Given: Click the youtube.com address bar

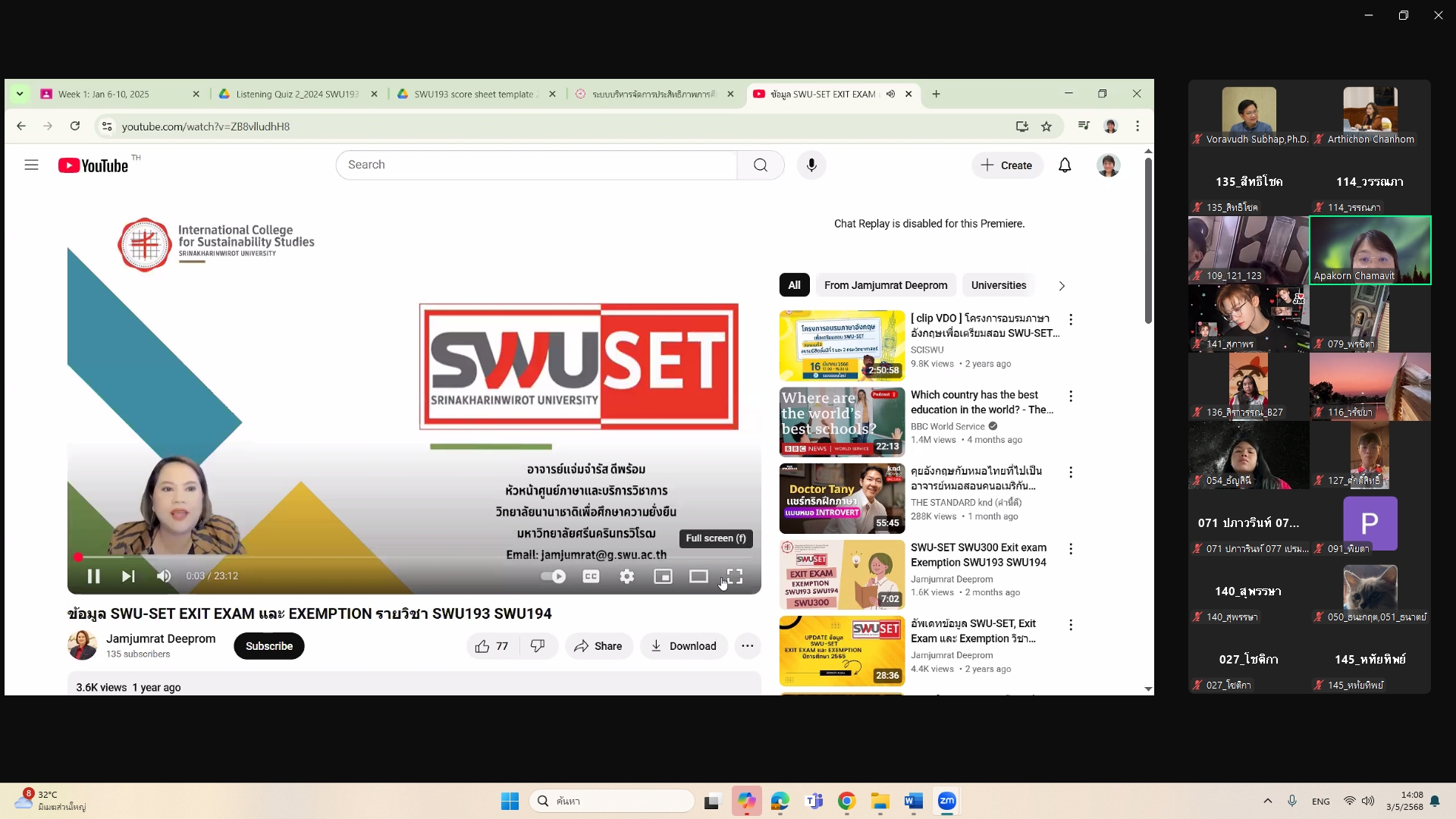Looking at the screenshot, I should pos(561,127).
